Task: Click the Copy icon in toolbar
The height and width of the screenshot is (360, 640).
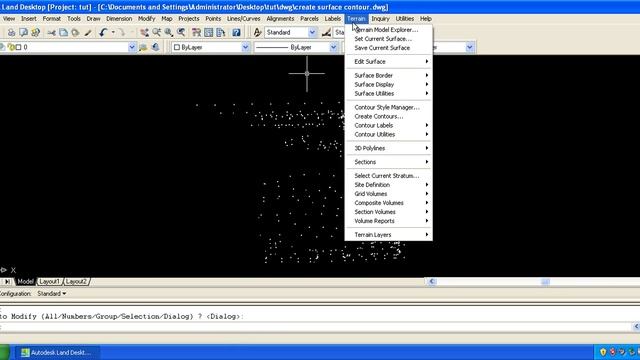Action: (x=63, y=33)
